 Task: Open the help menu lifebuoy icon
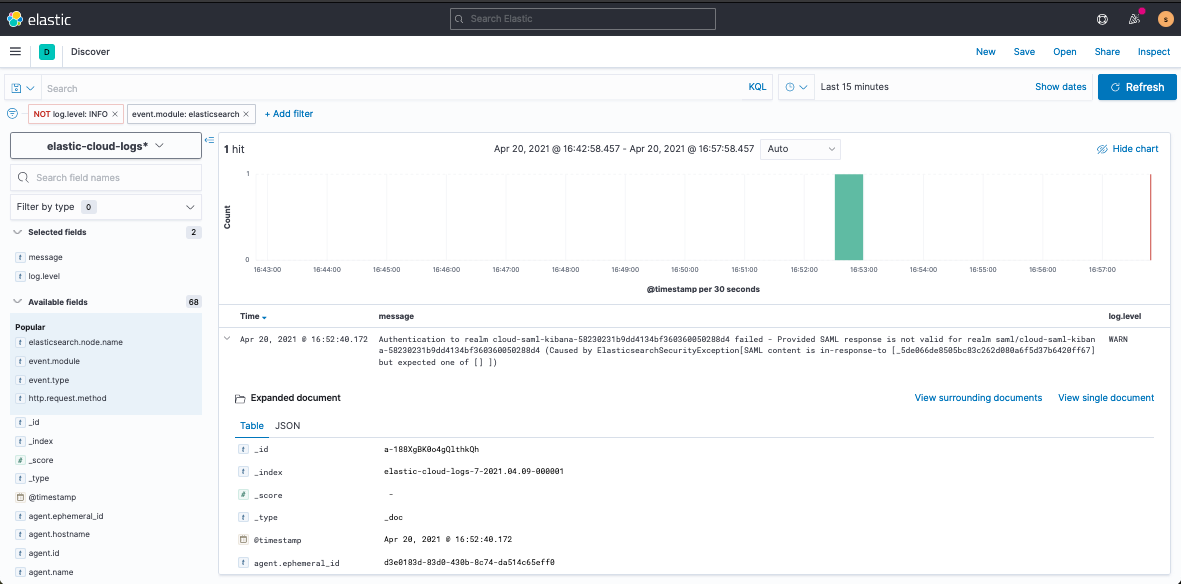coord(1102,19)
